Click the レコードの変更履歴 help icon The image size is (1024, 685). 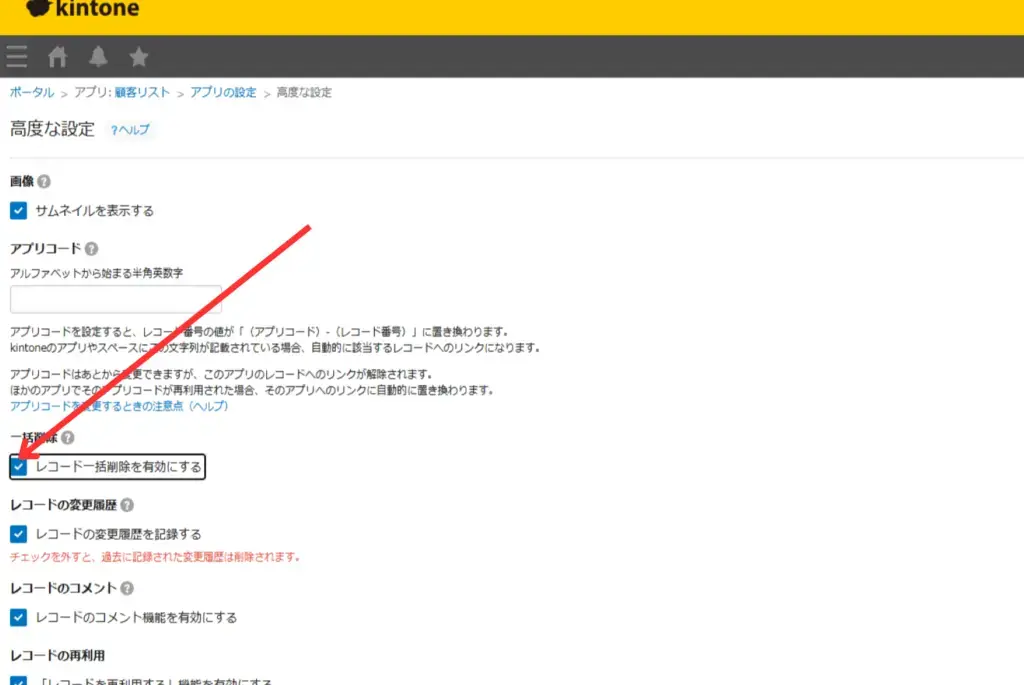tap(125, 505)
